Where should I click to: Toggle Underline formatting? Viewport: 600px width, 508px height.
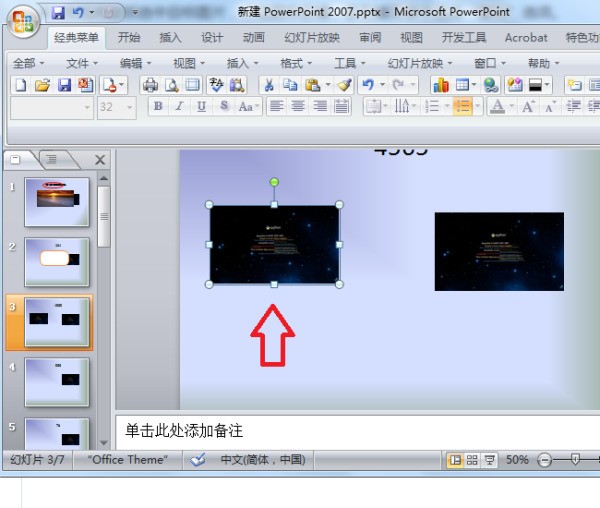202,107
